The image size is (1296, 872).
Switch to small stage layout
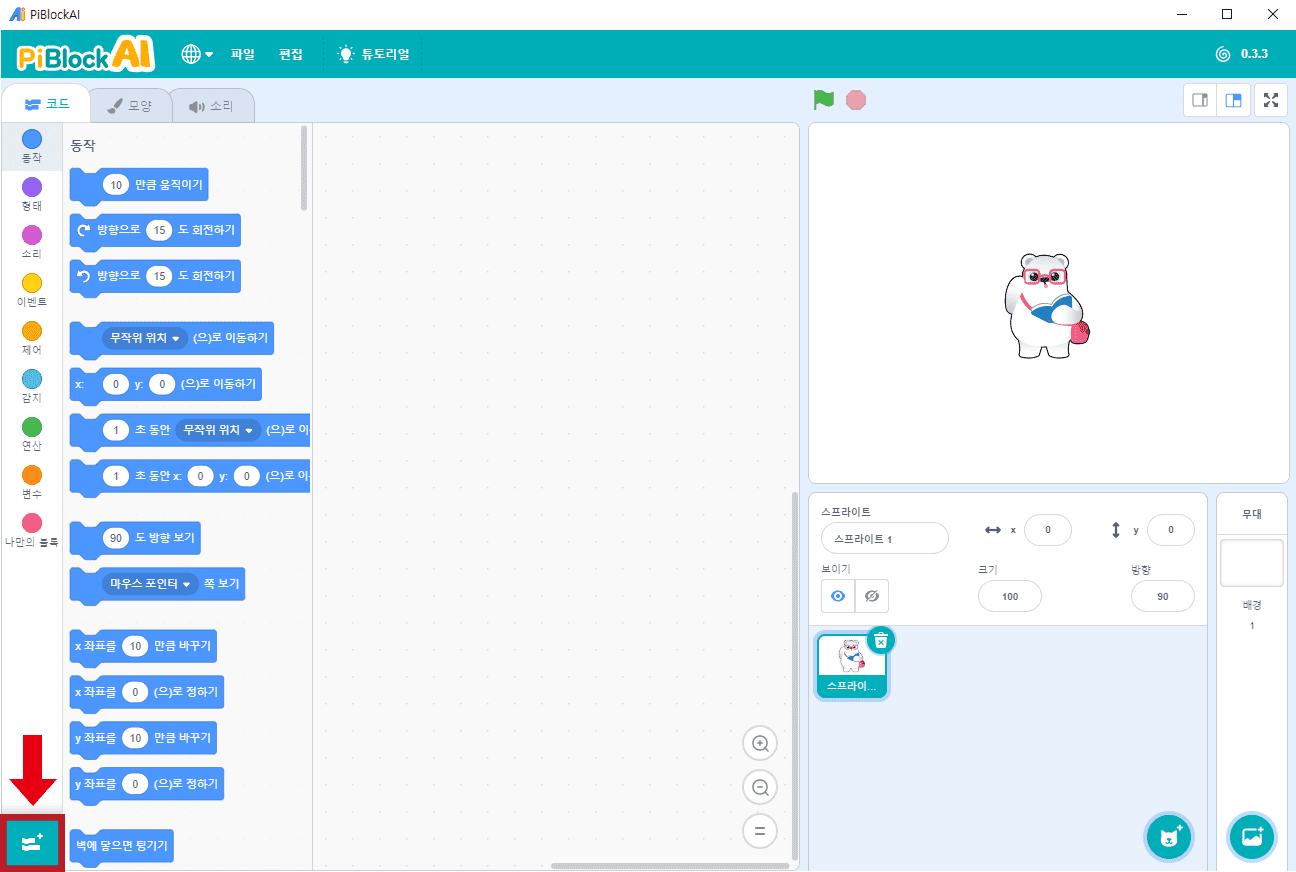1200,100
